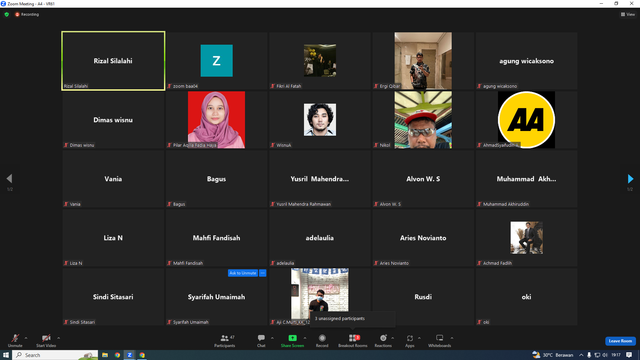
Task: Click the Zoom icon in the taskbar
Action: (129, 355)
